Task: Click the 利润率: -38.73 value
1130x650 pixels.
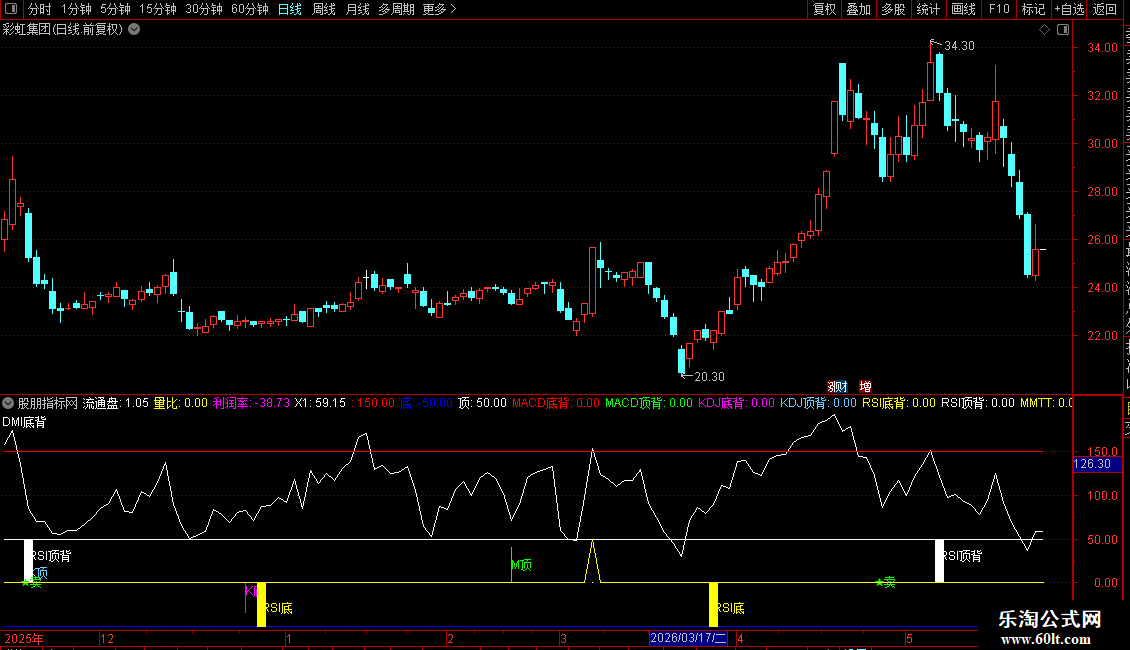Action: pos(251,403)
